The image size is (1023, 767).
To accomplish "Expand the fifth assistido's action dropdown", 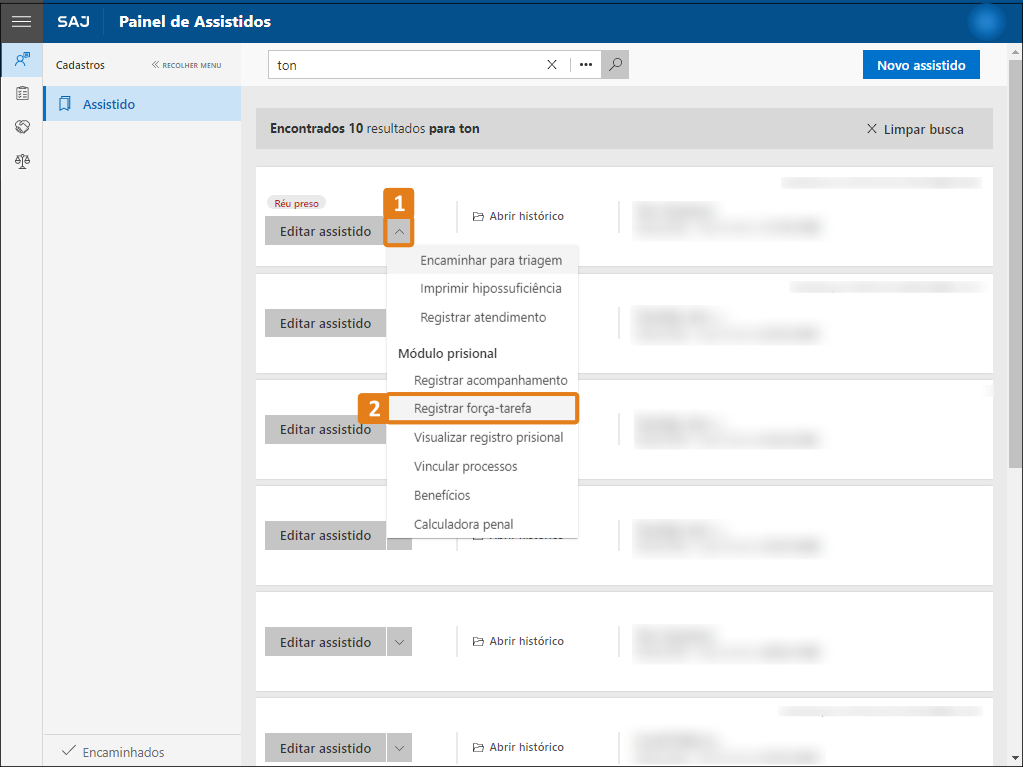I will [x=399, y=642].
